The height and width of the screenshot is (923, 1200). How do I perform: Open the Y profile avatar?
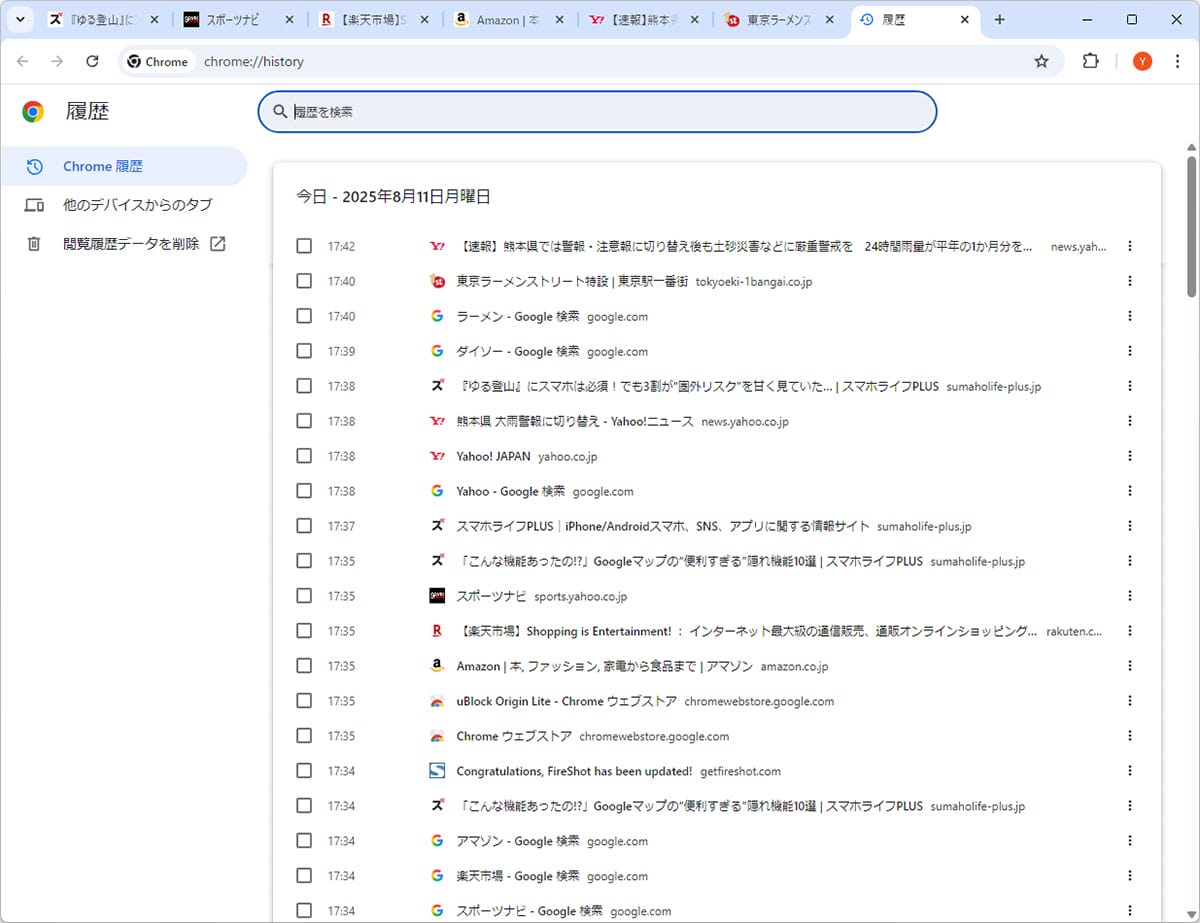[x=1142, y=61]
